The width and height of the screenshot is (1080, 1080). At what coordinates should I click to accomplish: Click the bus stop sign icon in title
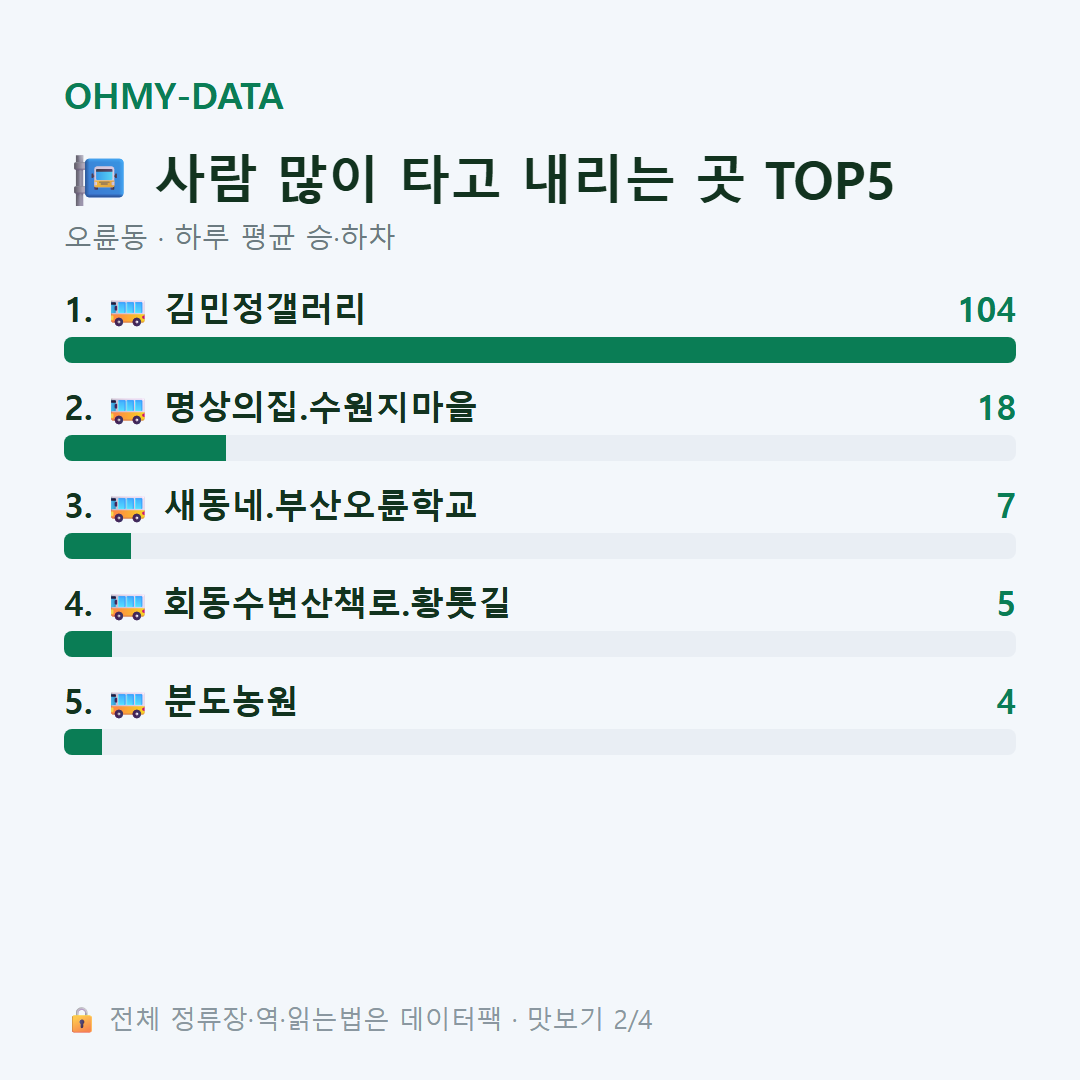[x=100, y=180]
